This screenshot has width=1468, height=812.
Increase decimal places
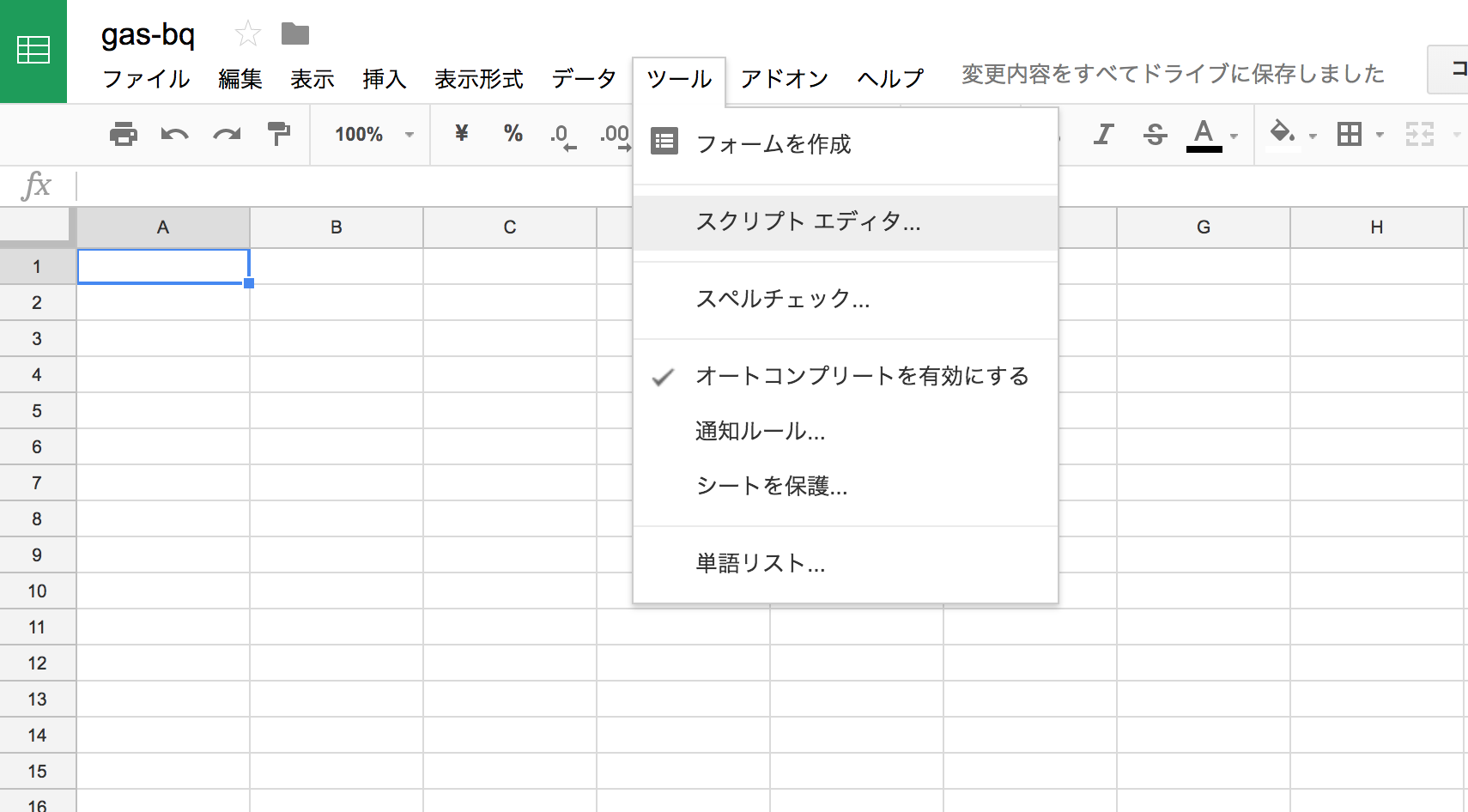616,136
